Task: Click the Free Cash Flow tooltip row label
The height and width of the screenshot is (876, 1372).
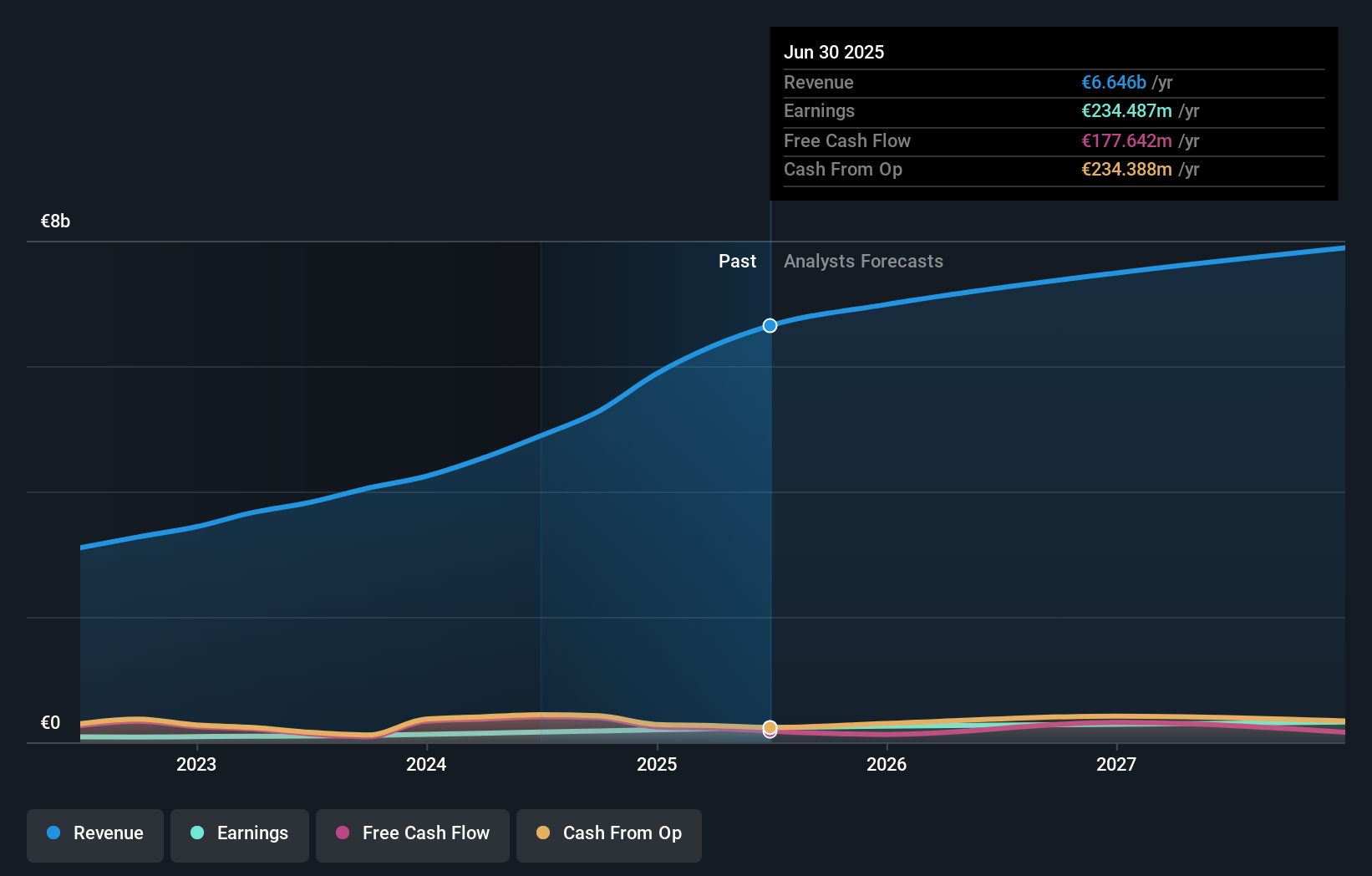Action: coord(847,141)
